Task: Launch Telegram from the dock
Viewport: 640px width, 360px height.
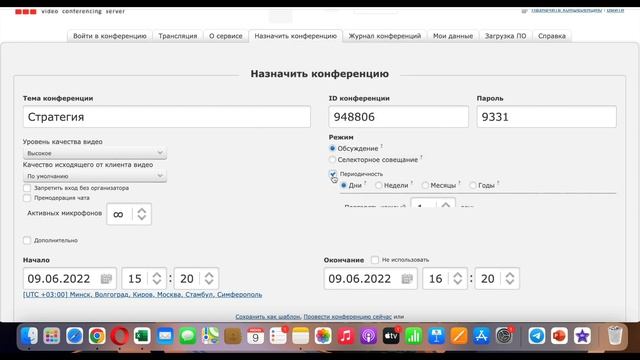Action: click(537, 336)
